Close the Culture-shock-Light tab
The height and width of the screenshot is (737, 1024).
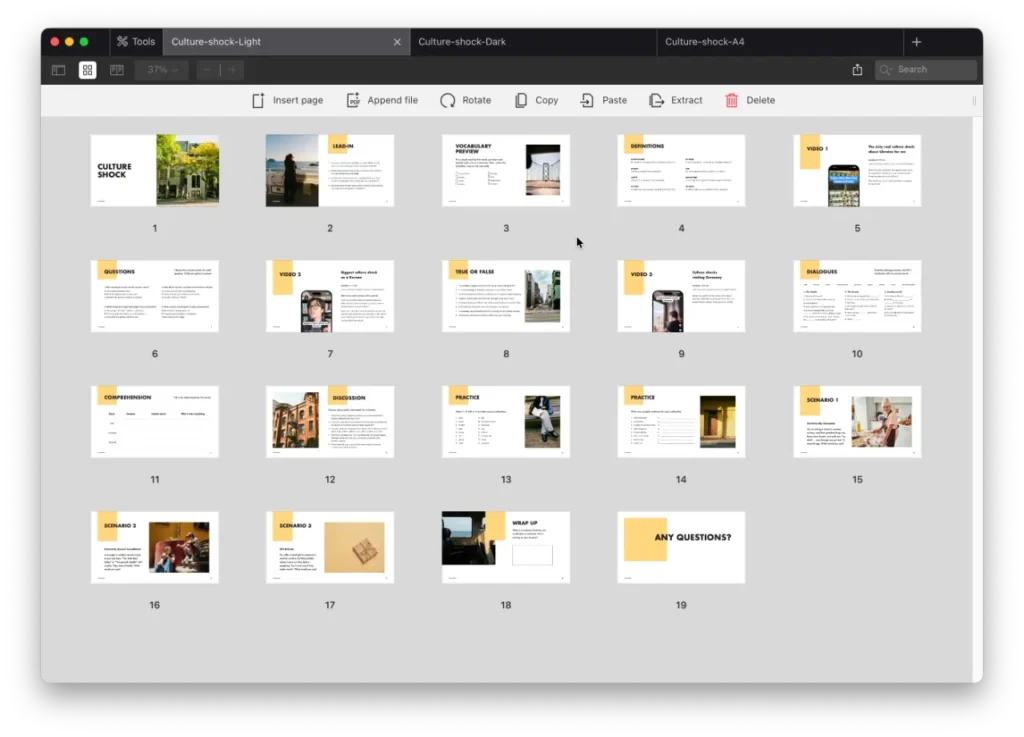397,42
